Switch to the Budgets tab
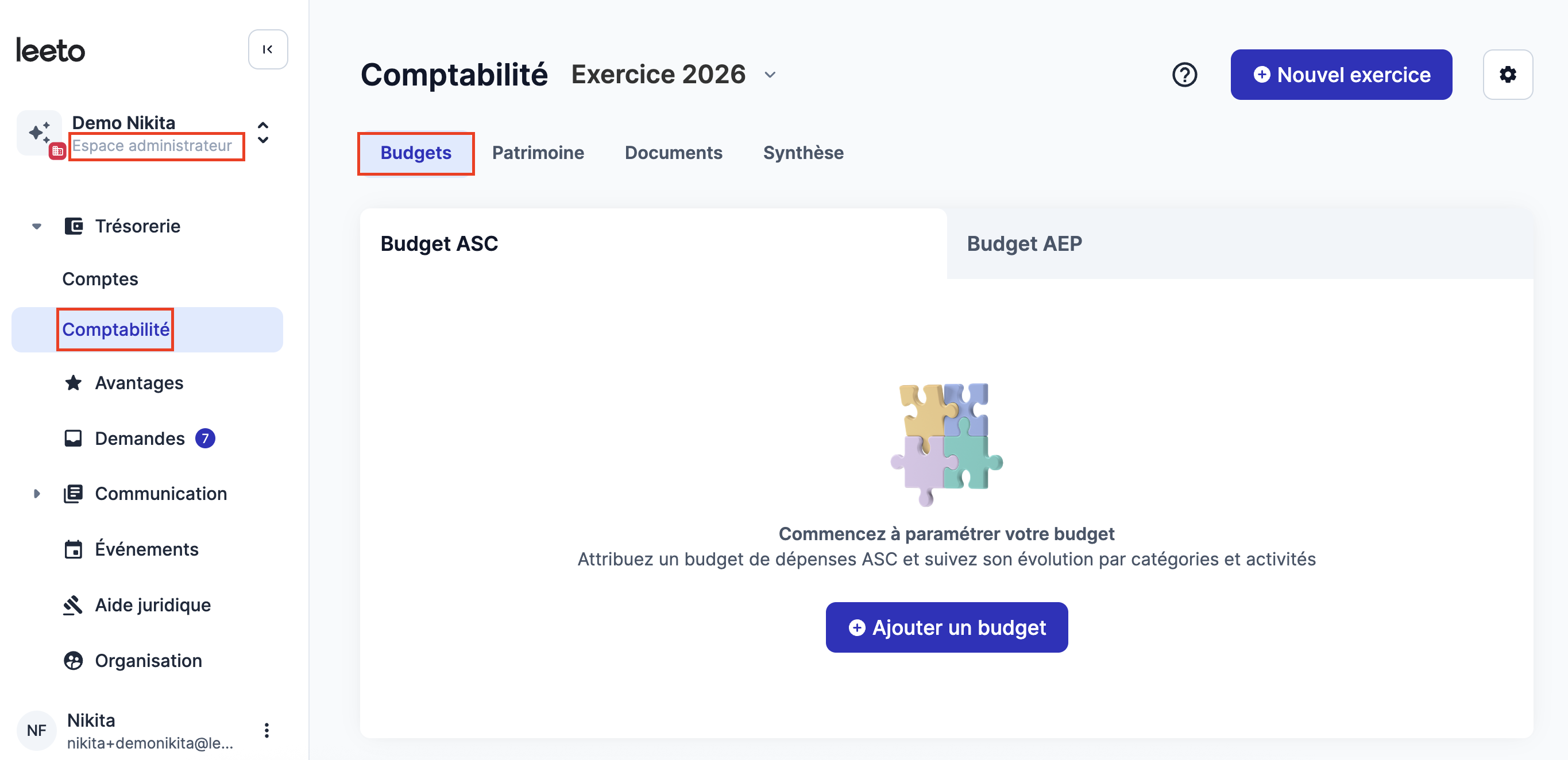1568x760 pixels. click(416, 153)
